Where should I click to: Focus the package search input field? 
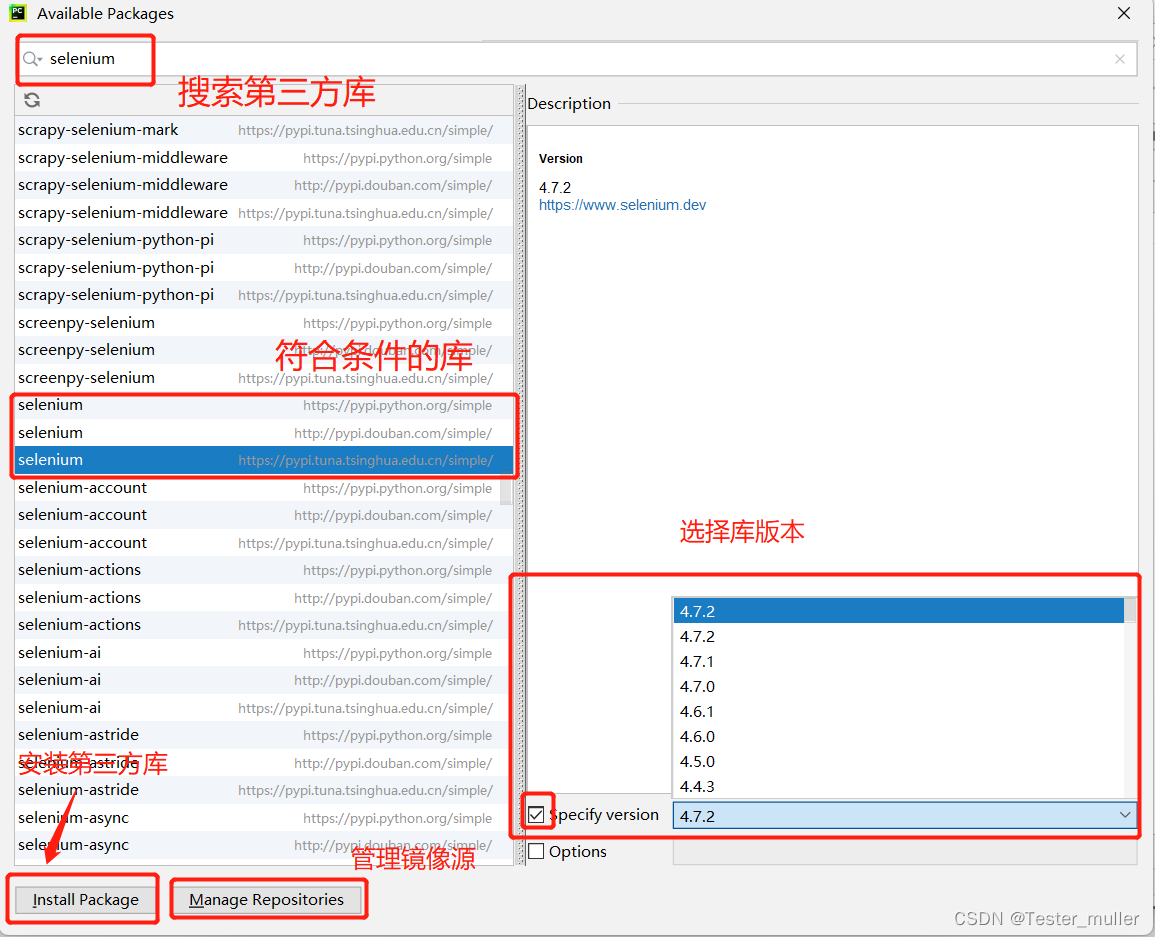578,59
